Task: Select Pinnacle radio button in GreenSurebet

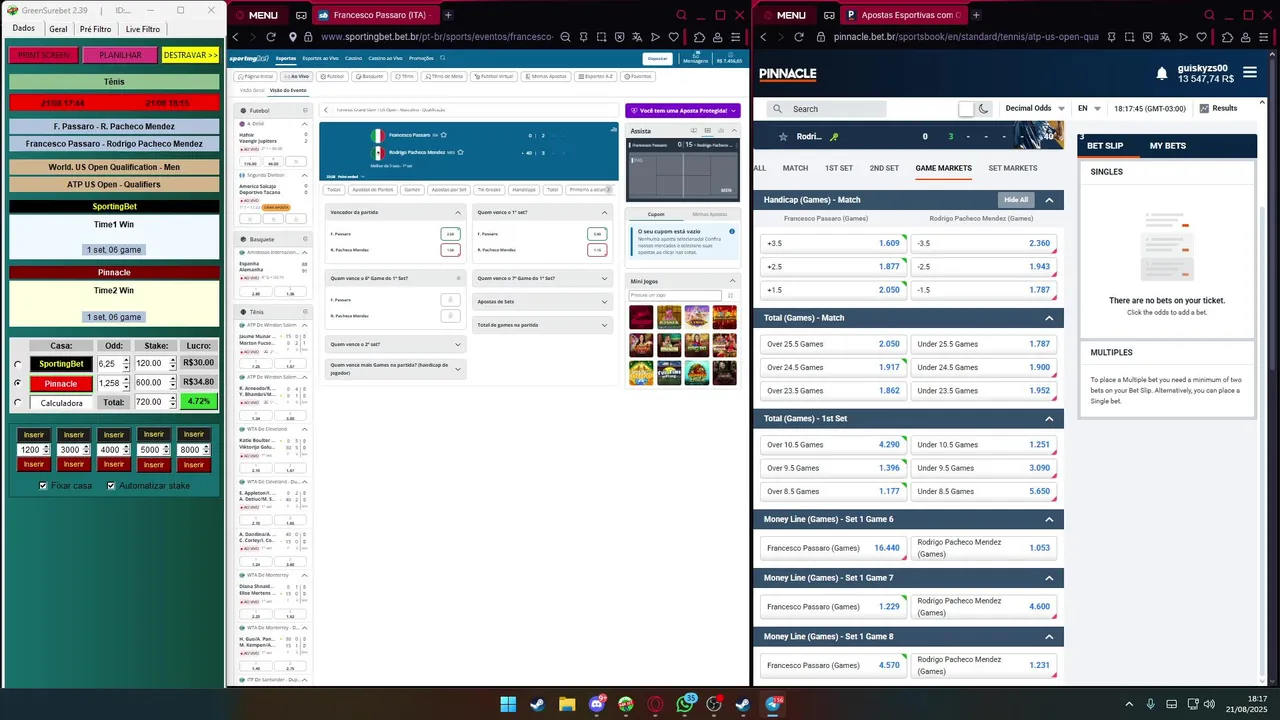Action: (x=18, y=383)
